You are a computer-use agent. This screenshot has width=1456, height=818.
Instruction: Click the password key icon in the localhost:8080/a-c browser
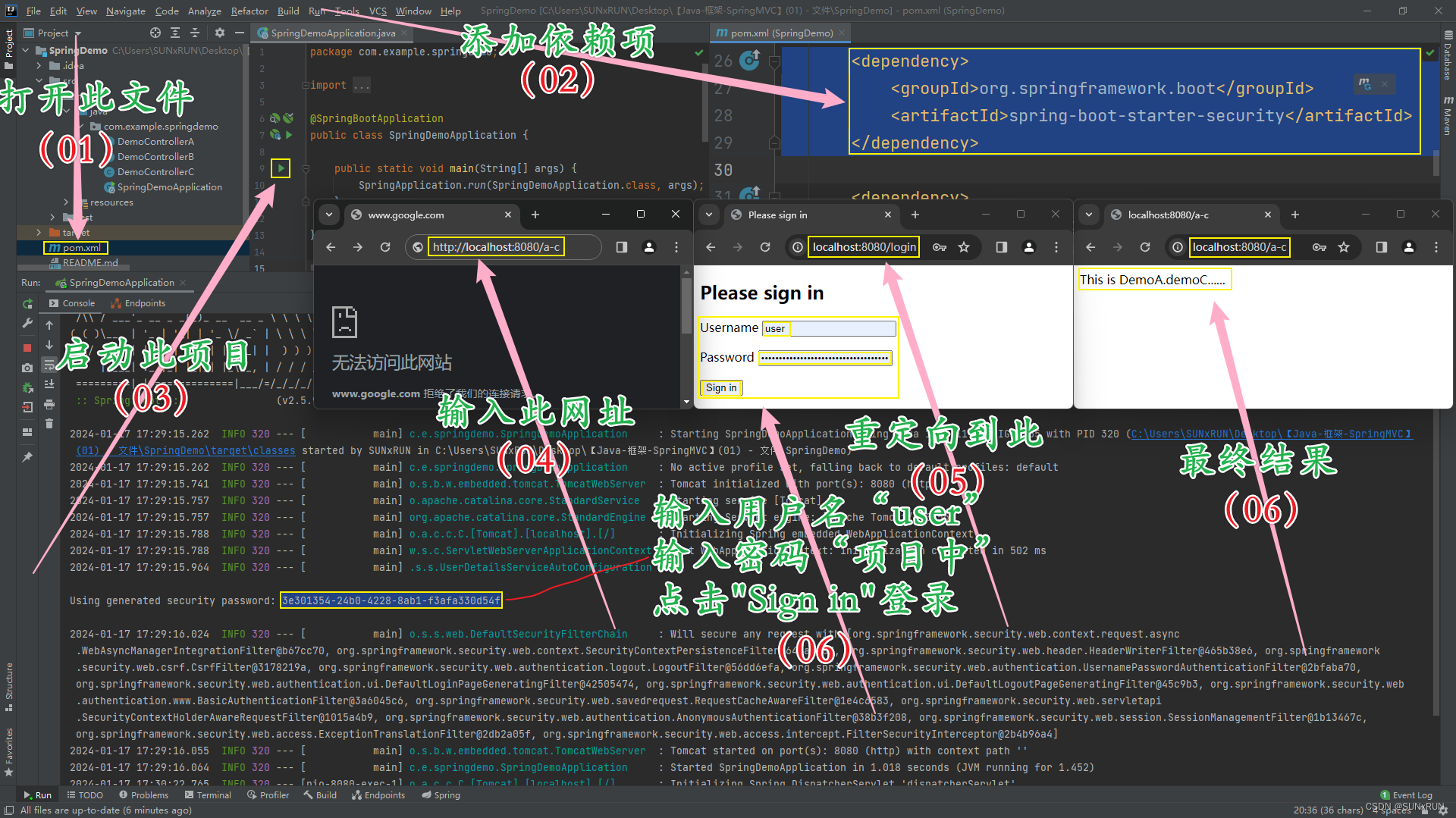[x=1319, y=247]
